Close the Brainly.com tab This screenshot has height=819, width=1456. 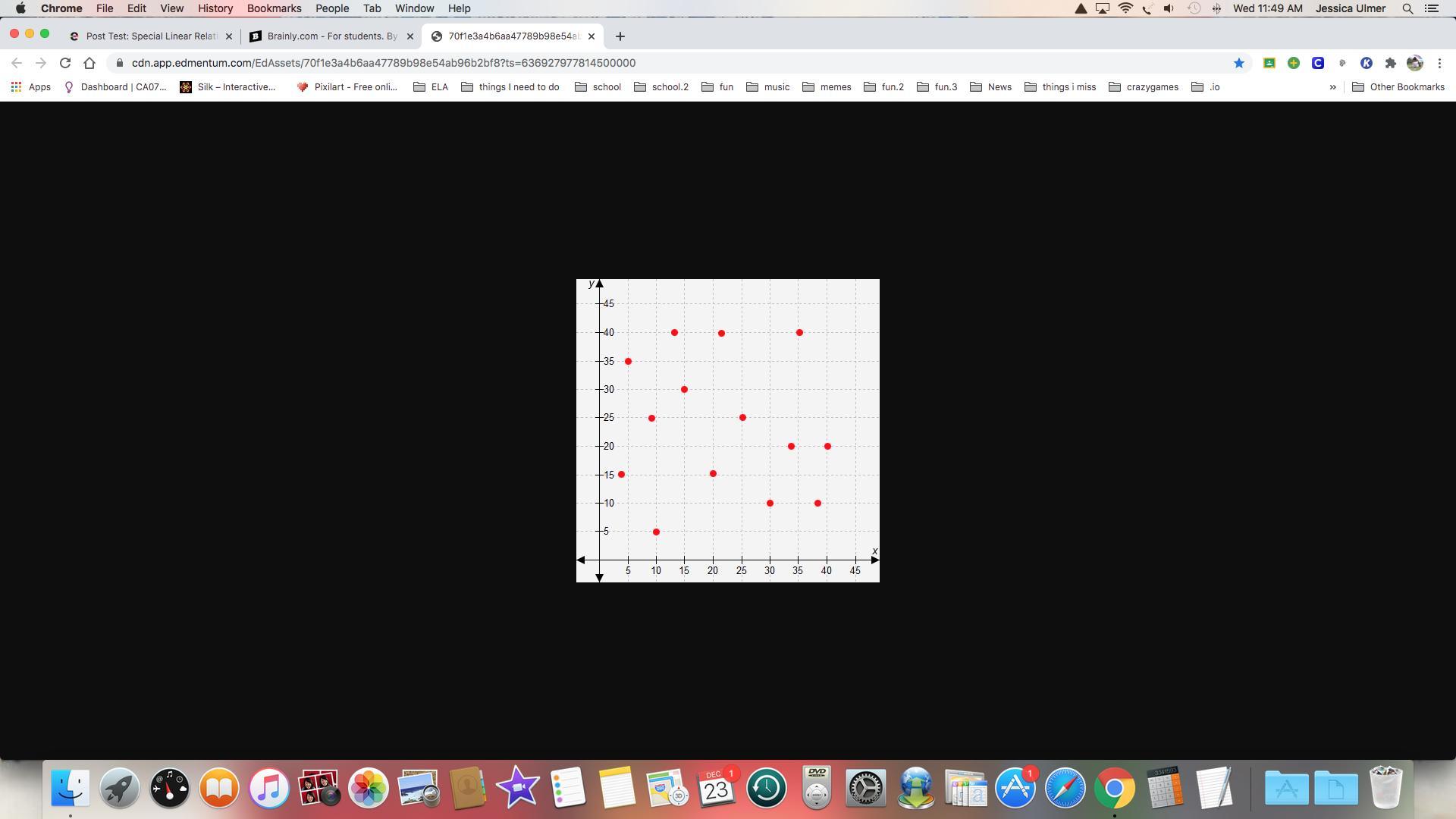coord(410,36)
